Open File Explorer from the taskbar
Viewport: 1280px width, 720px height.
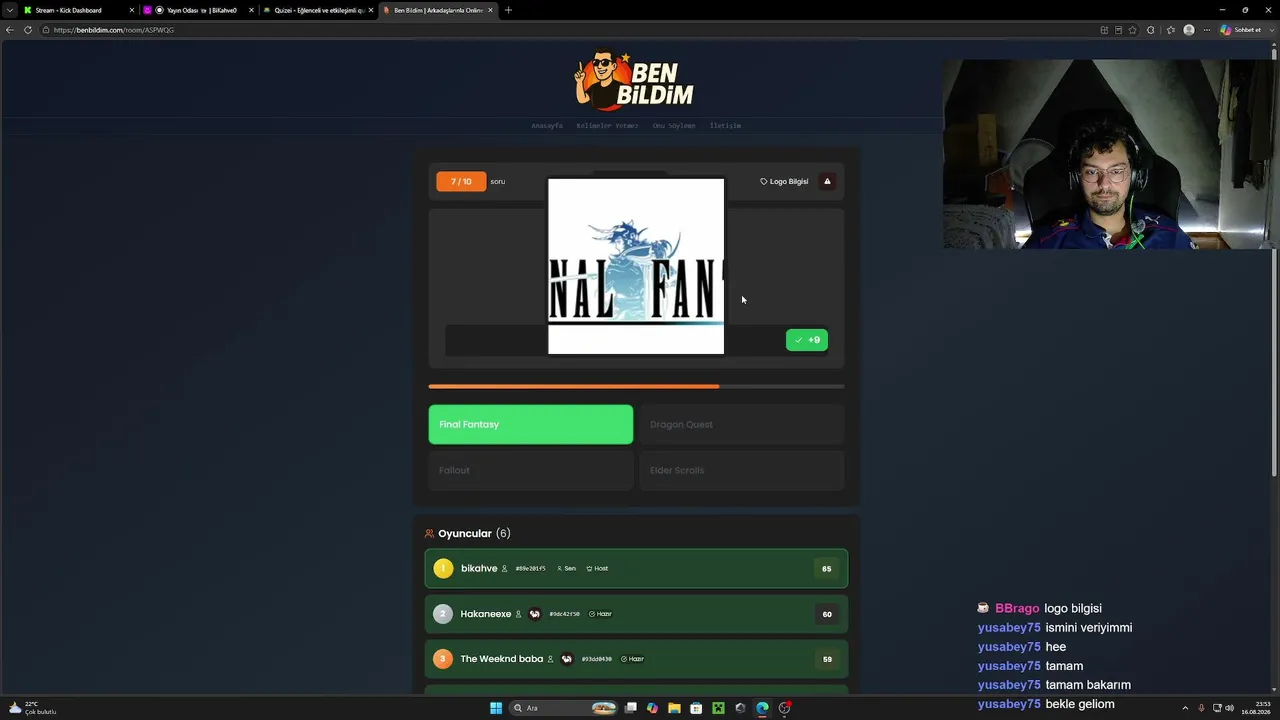(674, 708)
